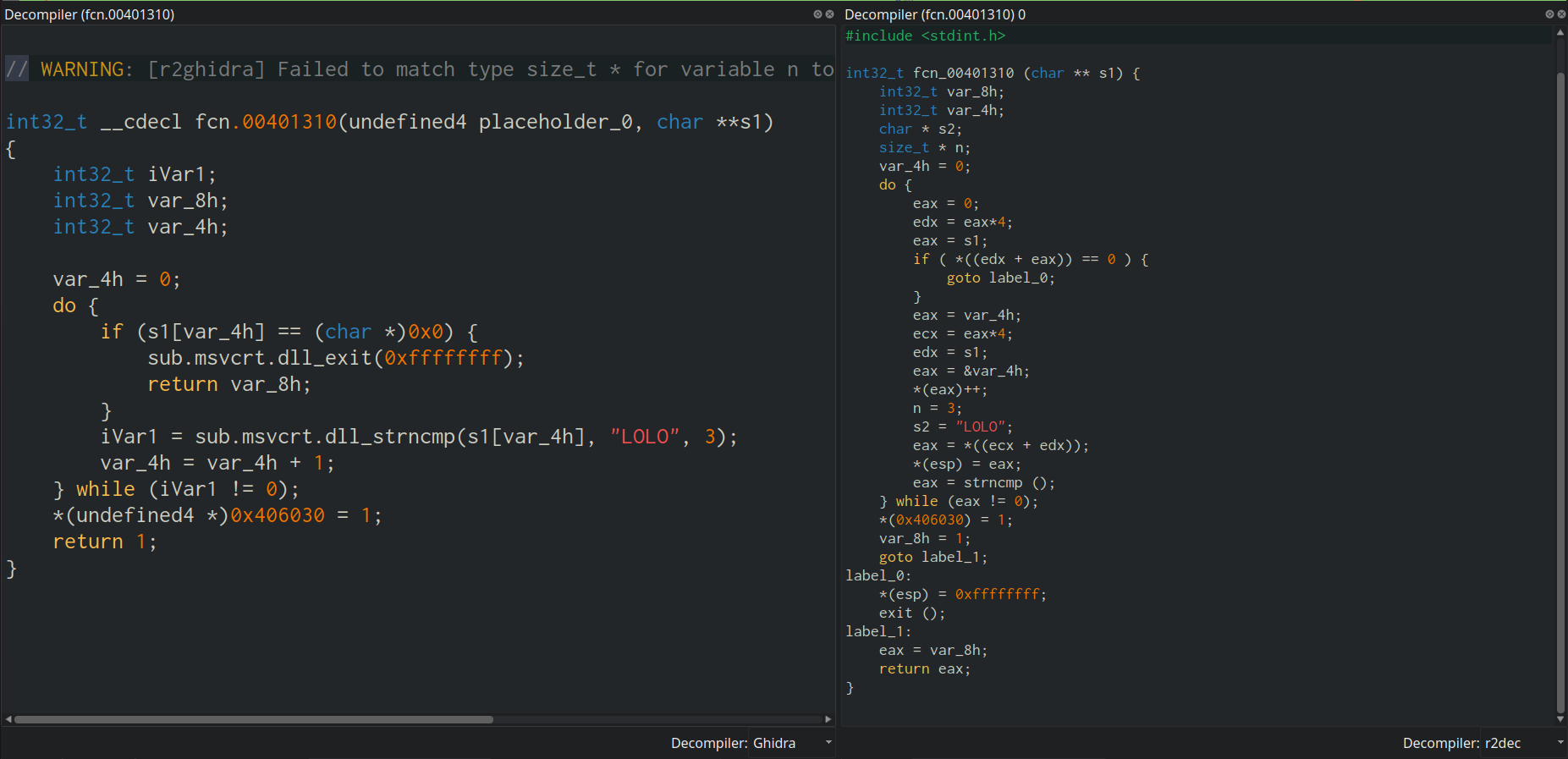Click the right panel title 'Decompiler (fcn.00401310) 0'
This screenshot has width=1568, height=759.
click(935, 14)
